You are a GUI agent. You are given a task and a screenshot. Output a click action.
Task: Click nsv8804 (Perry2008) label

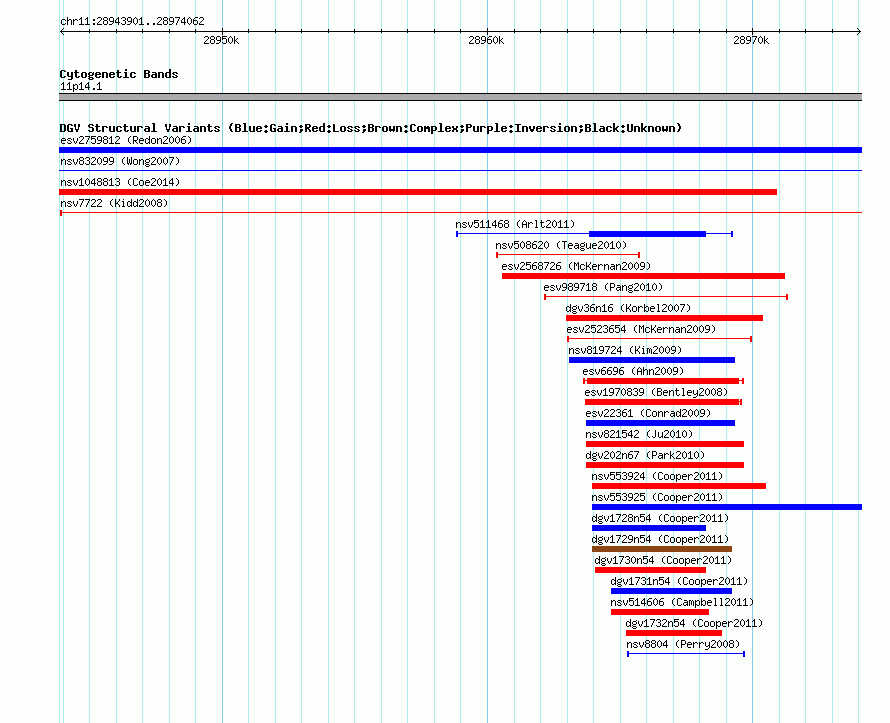pos(683,644)
